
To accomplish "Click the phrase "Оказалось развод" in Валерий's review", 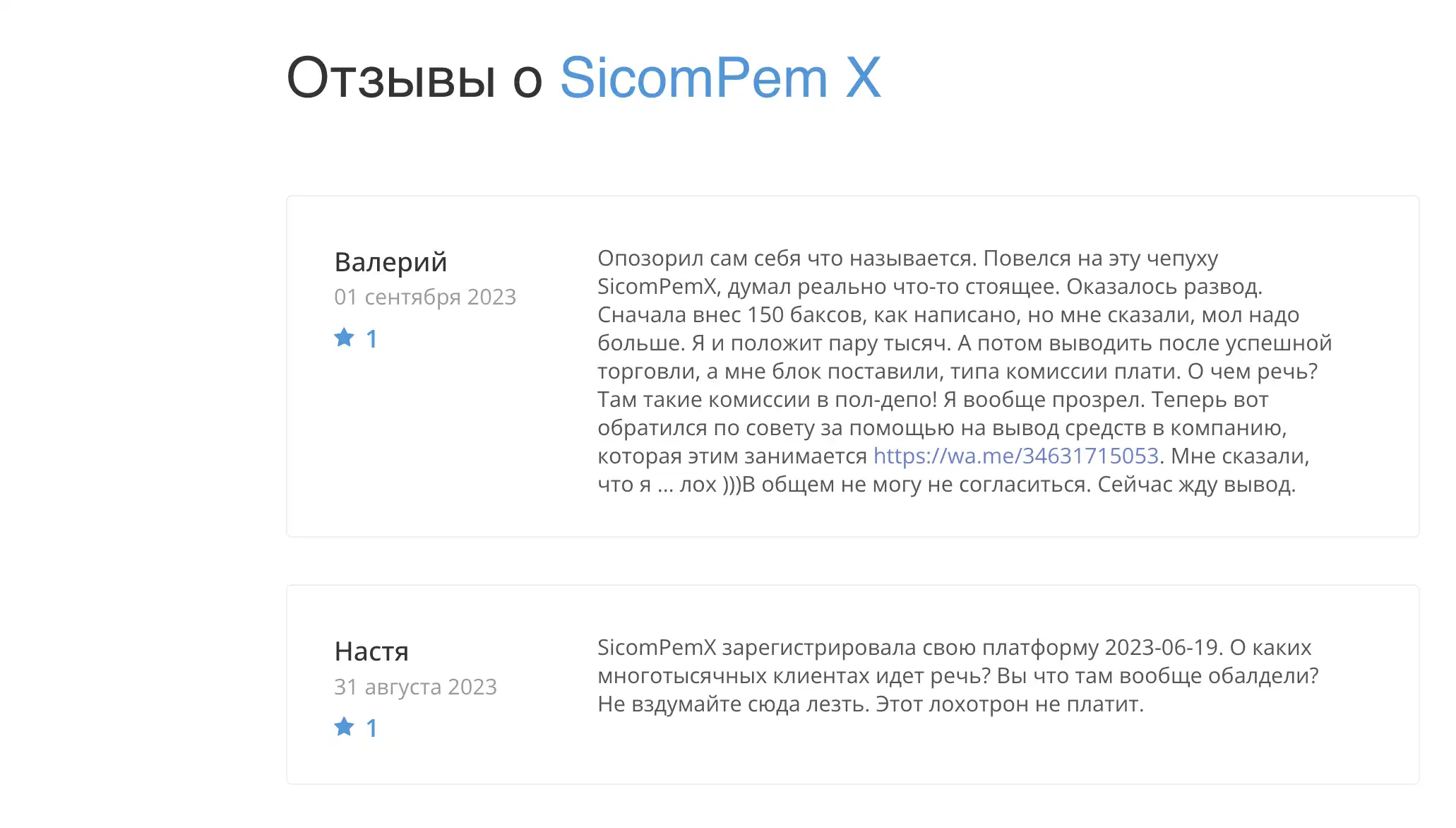I will (1163, 287).
